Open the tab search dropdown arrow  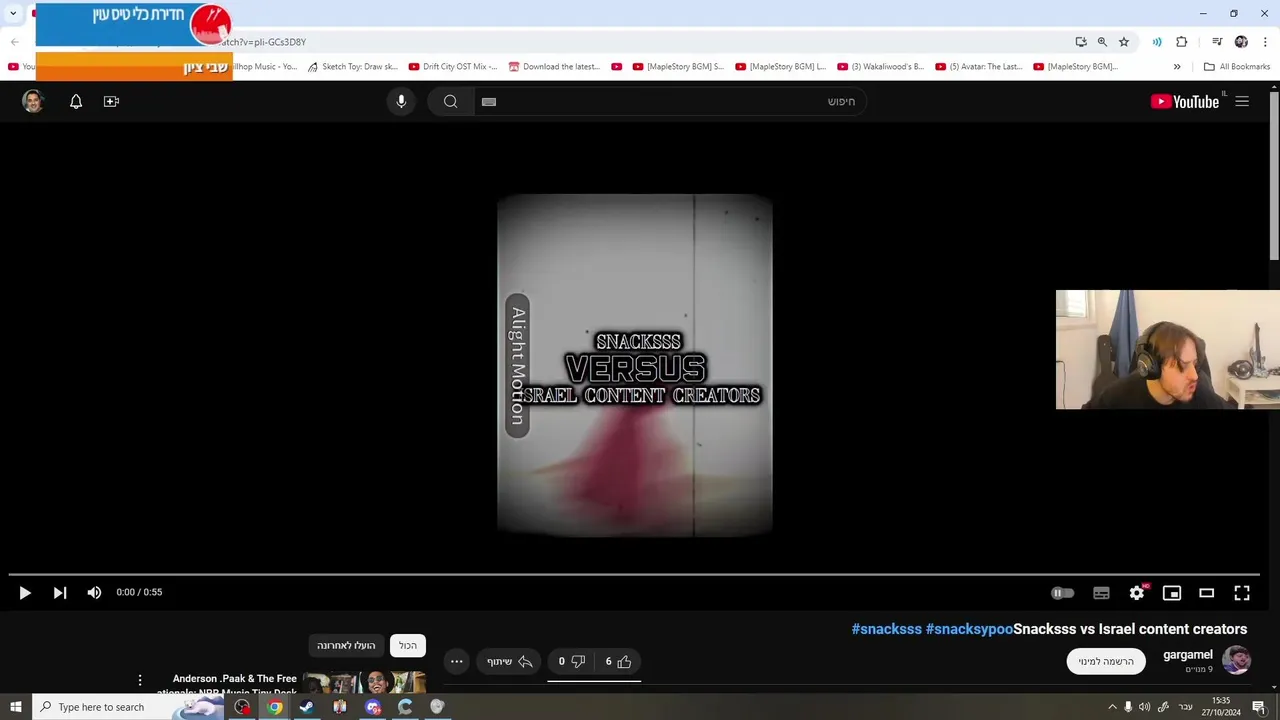(13, 13)
